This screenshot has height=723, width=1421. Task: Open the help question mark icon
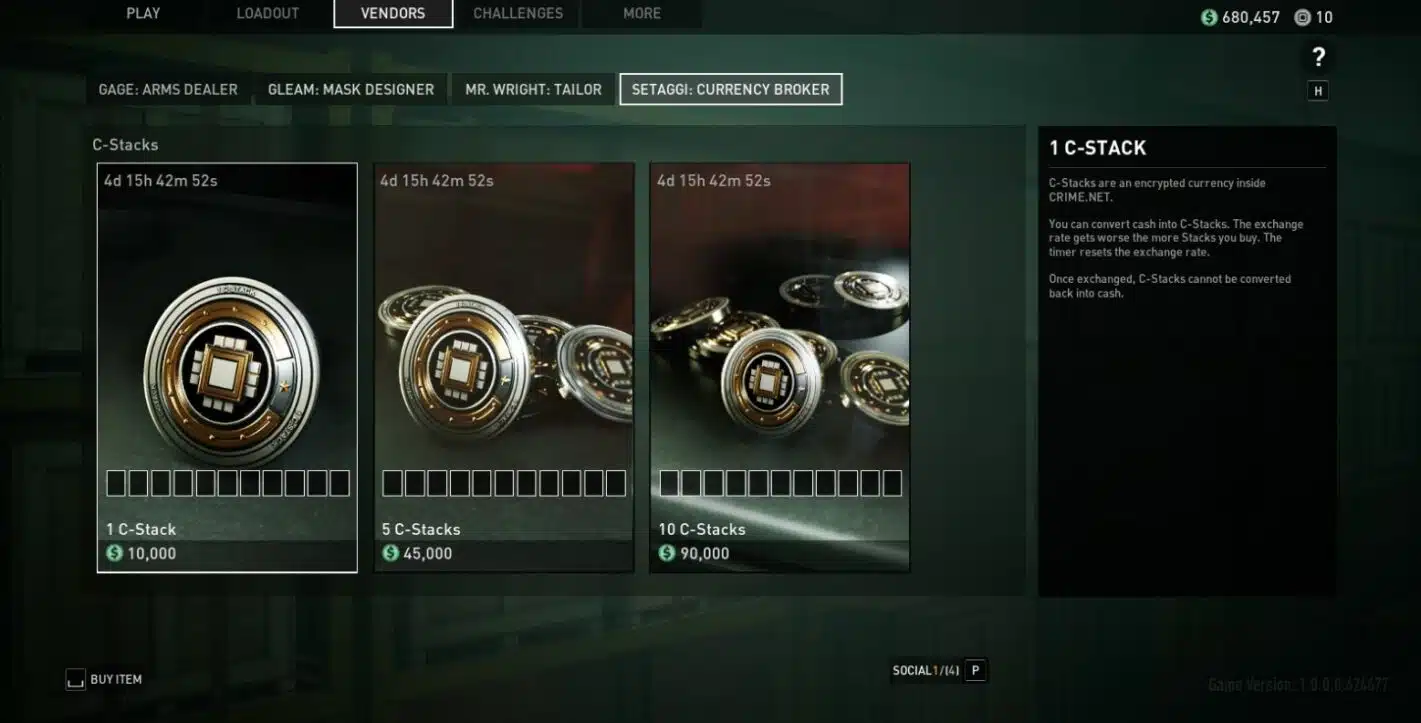tap(1318, 58)
